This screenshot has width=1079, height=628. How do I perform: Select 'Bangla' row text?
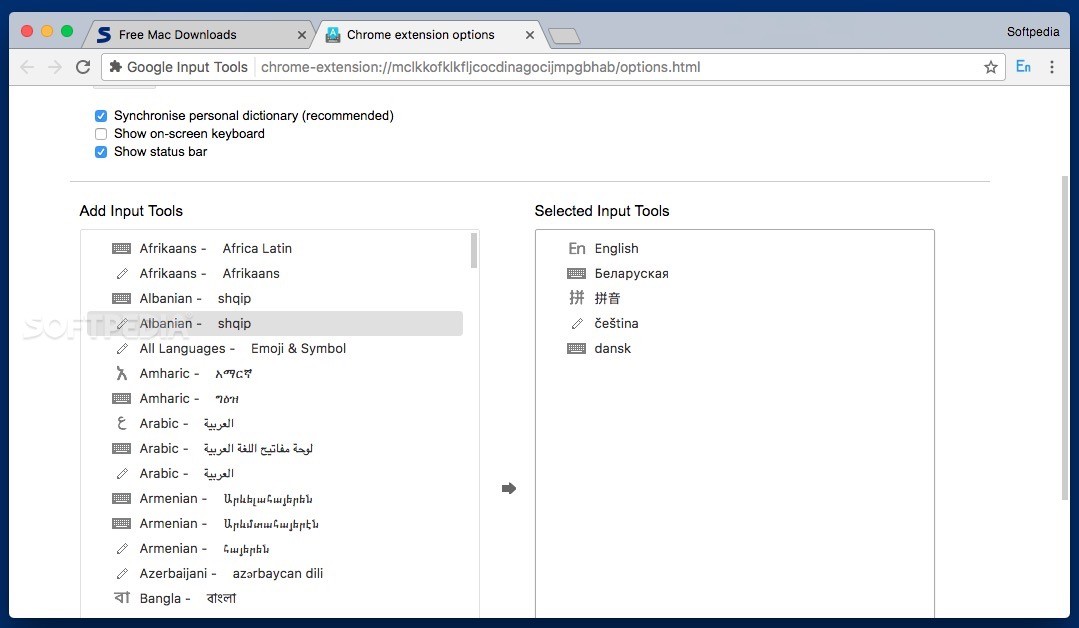tap(188, 598)
